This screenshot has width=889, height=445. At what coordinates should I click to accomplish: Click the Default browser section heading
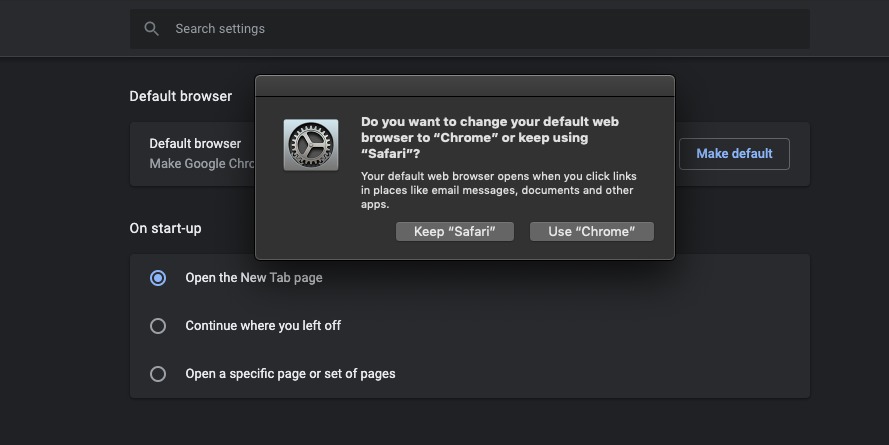pyautogui.click(x=180, y=96)
